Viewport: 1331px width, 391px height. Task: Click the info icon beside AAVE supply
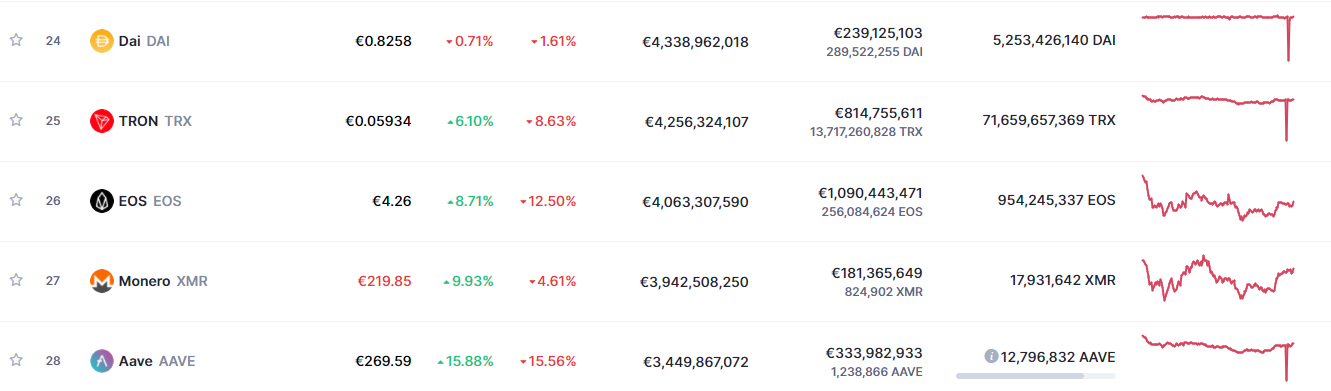pyautogui.click(x=991, y=356)
